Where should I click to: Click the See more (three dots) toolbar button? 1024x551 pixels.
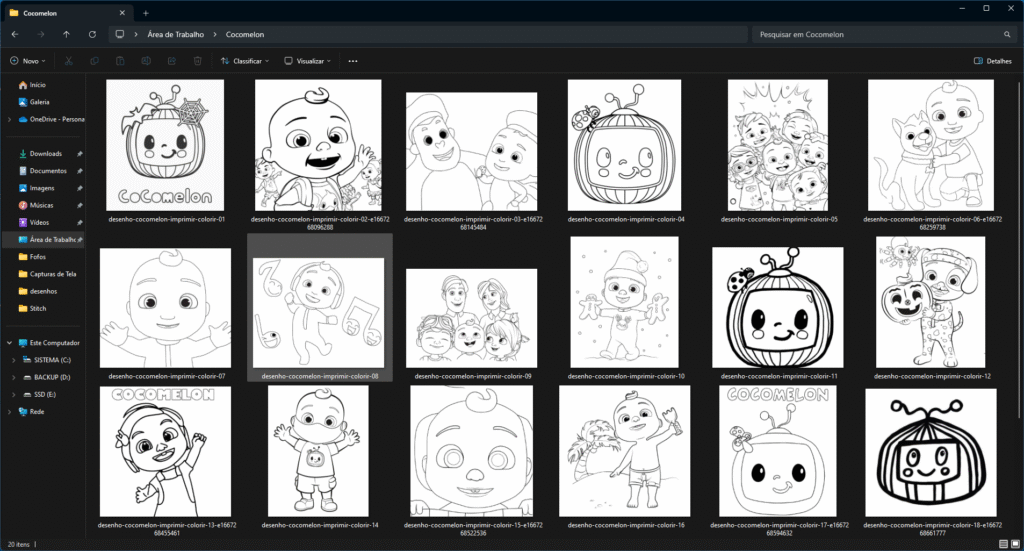353,61
